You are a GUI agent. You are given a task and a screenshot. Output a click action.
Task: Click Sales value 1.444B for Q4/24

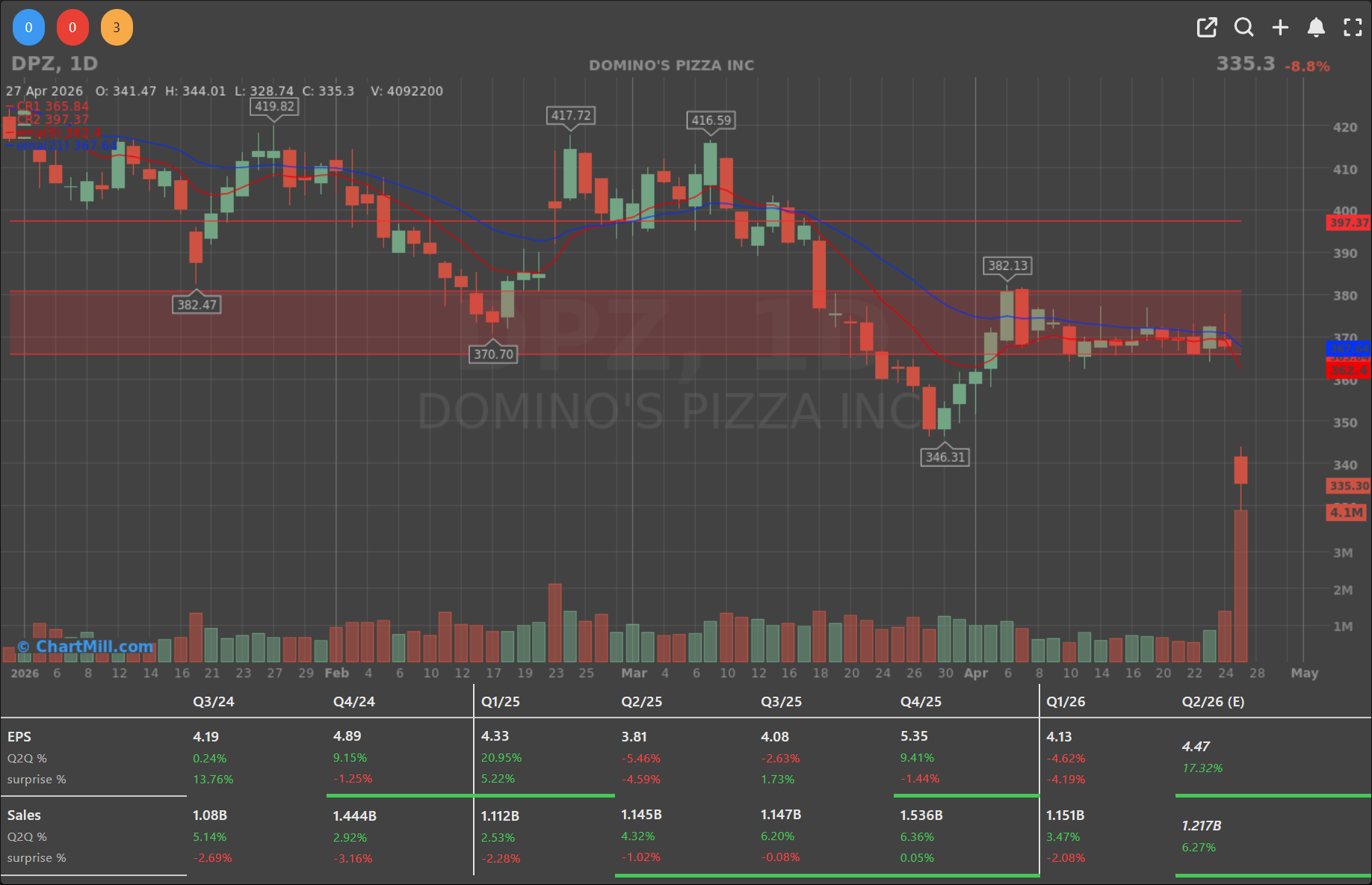(x=355, y=816)
